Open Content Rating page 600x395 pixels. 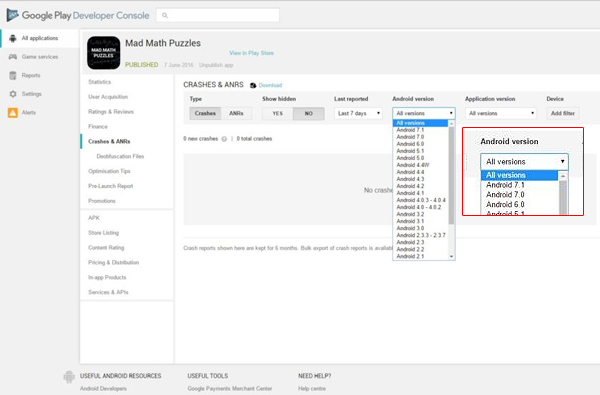[x=106, y=248]
